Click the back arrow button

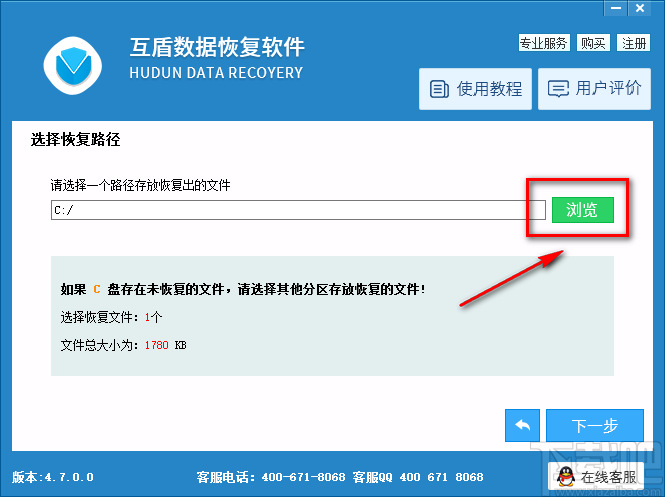(x=522, y=425)
